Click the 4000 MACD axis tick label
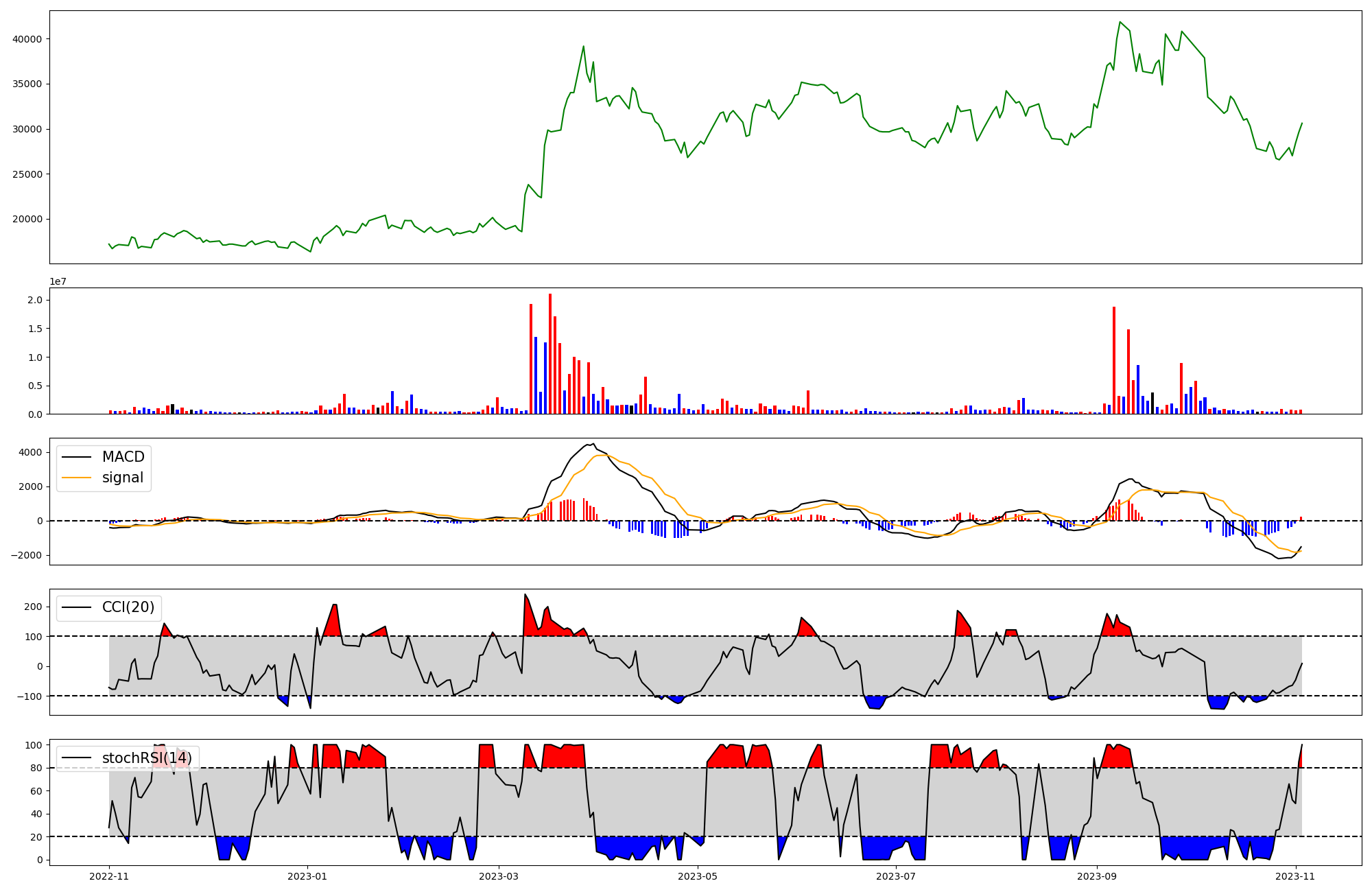Image resolution: width=1372 pixels, height=892 pixels. pyautogui.click(x=30, y=452)
